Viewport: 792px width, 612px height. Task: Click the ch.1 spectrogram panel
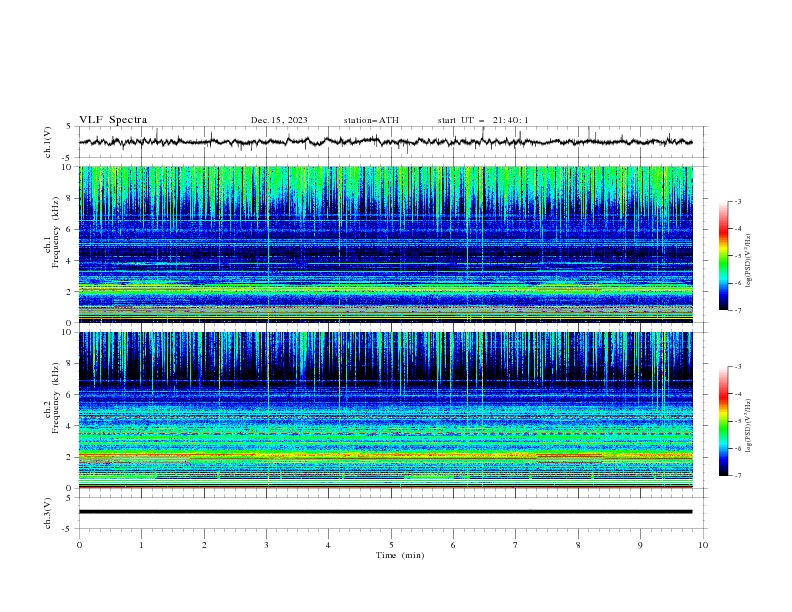tap(385, 244)
